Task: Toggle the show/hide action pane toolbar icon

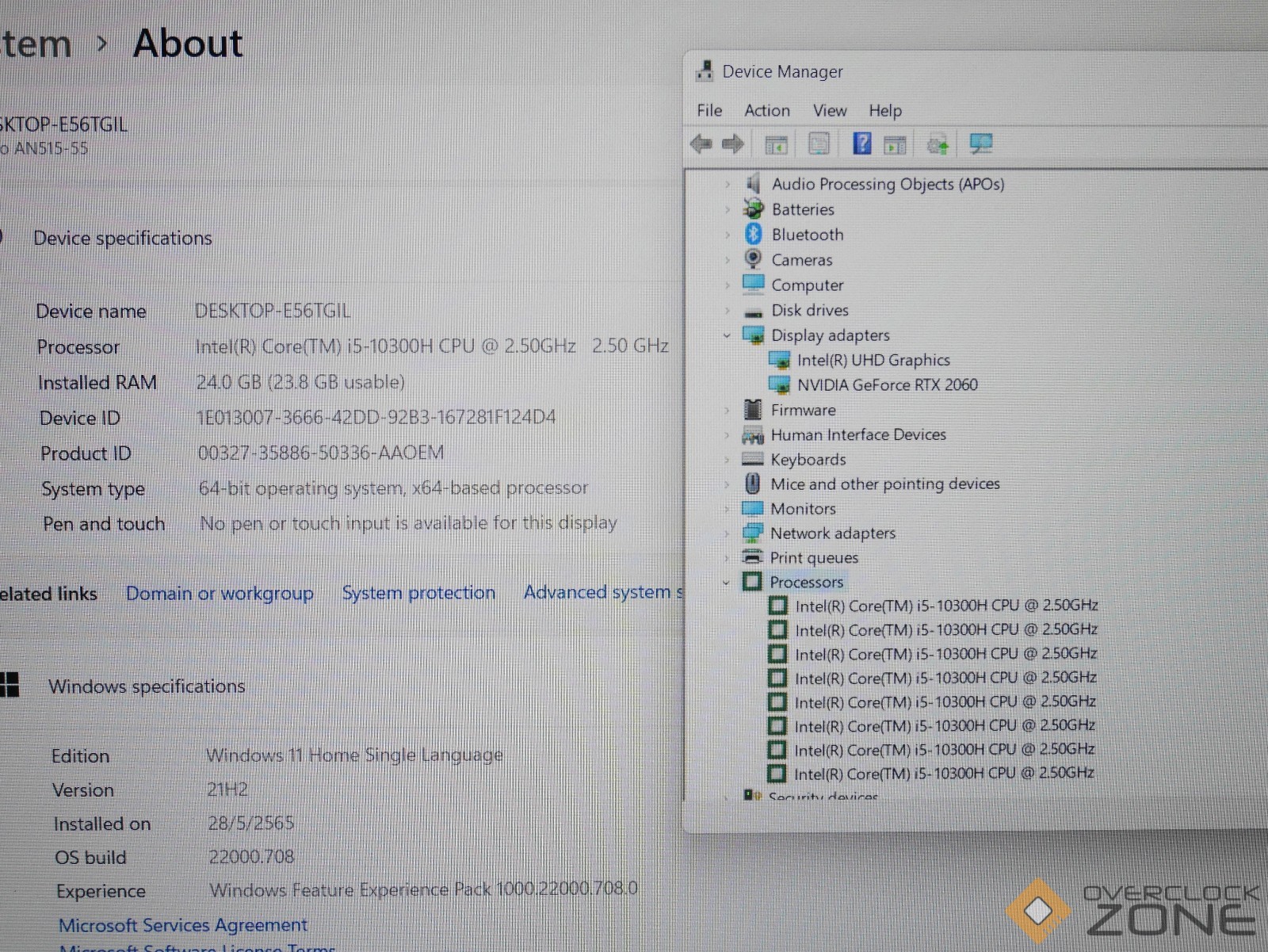Action: tap(895, 145)
